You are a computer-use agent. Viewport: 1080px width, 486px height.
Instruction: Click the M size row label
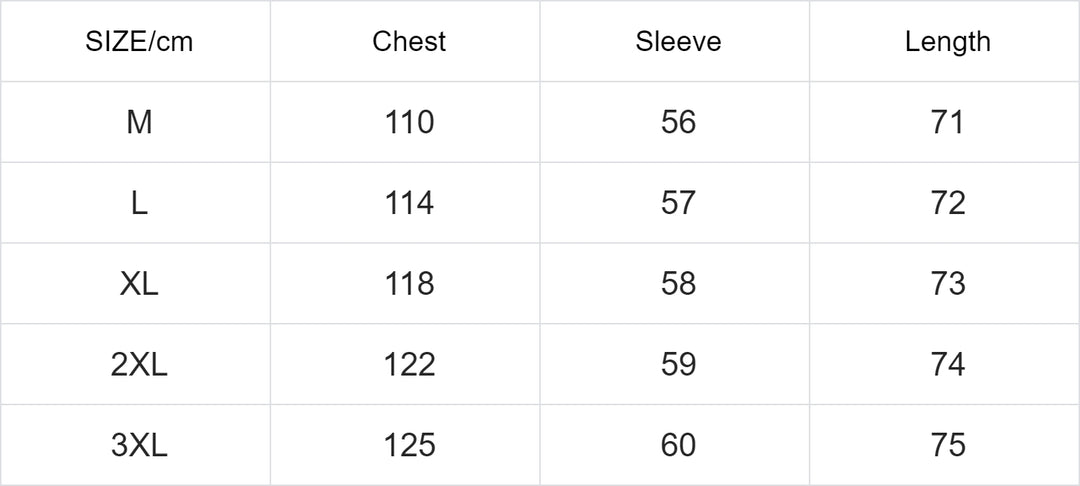tap(139, 123)
